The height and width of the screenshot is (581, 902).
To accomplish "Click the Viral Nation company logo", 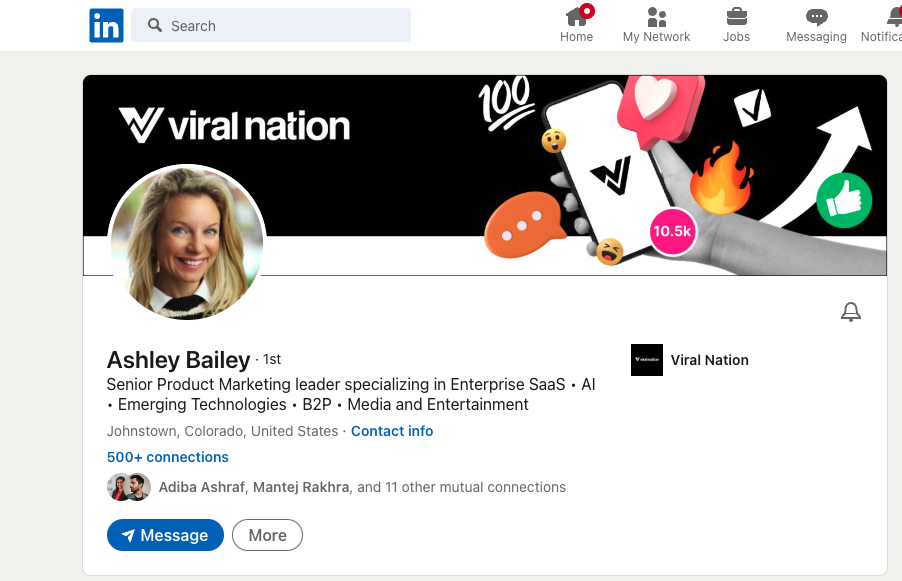I will [647, 360].
